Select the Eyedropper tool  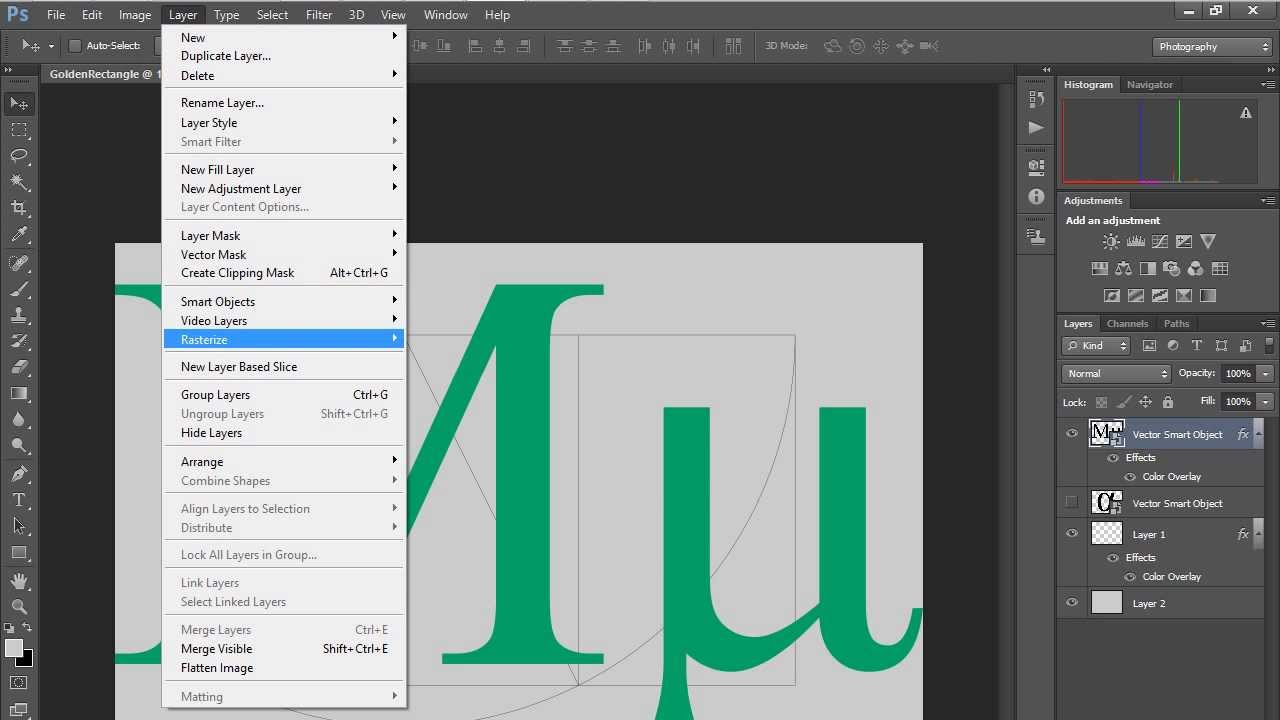pos(19,235)
